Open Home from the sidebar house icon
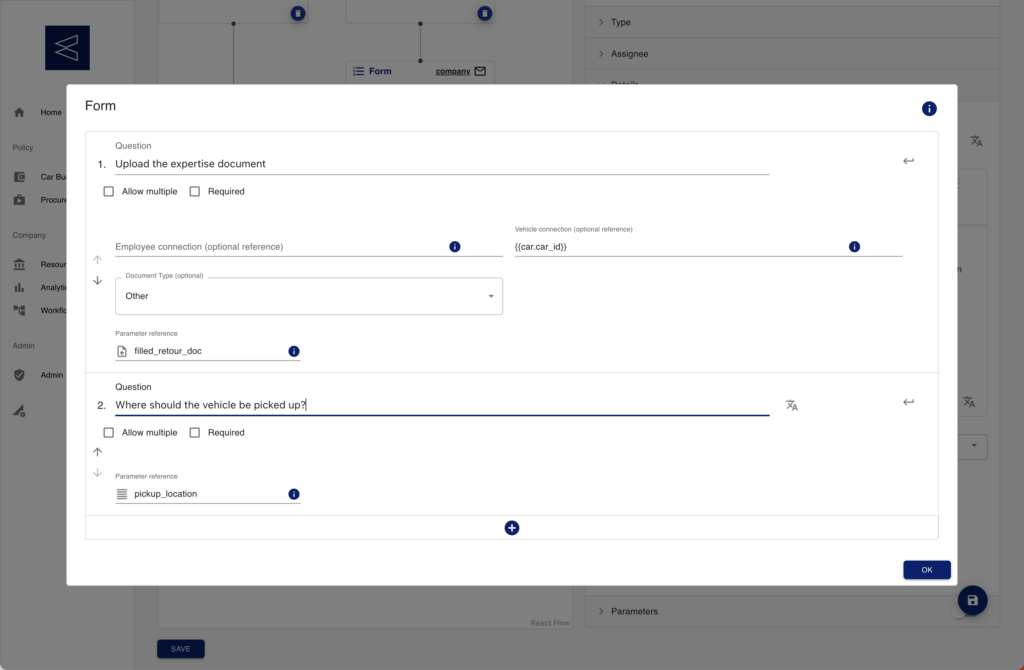Screen dimensions: 1024x670 (19, 112)
